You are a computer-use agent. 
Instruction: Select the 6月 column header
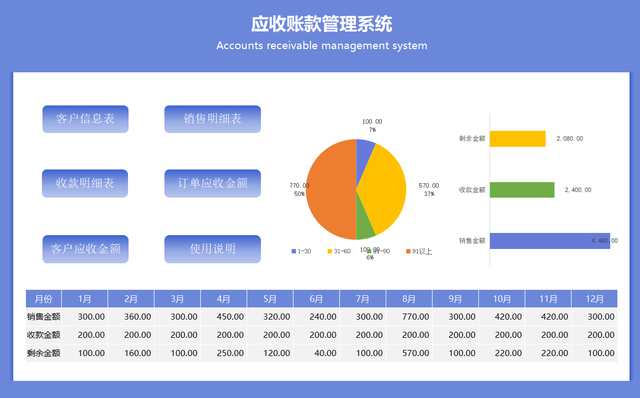click(316, 299)
